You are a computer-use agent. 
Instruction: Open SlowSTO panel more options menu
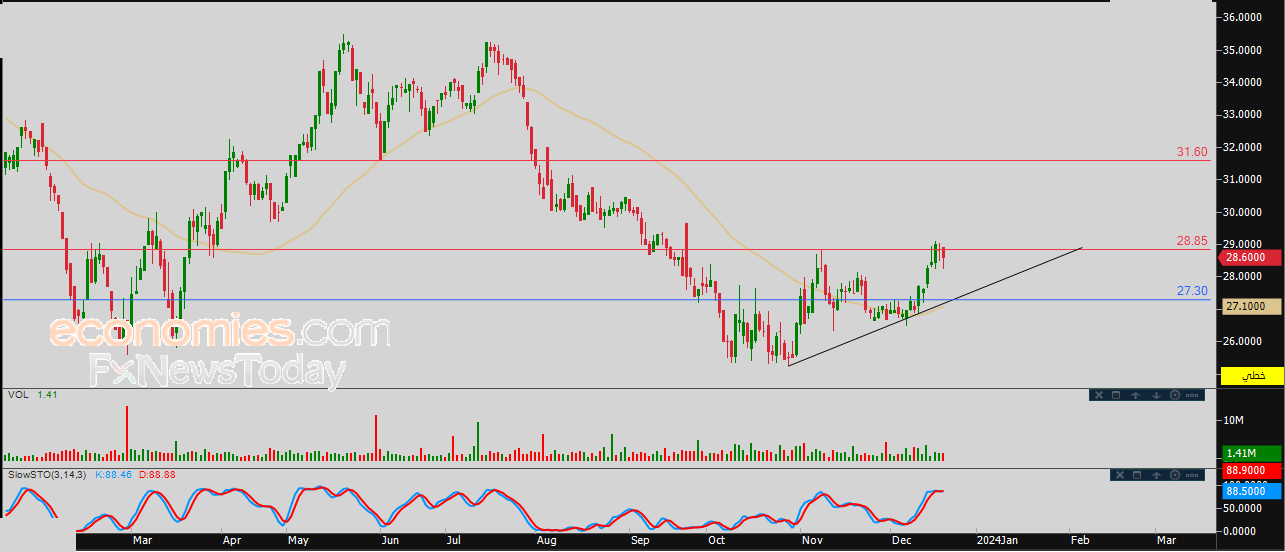(x=1193, y=474)
